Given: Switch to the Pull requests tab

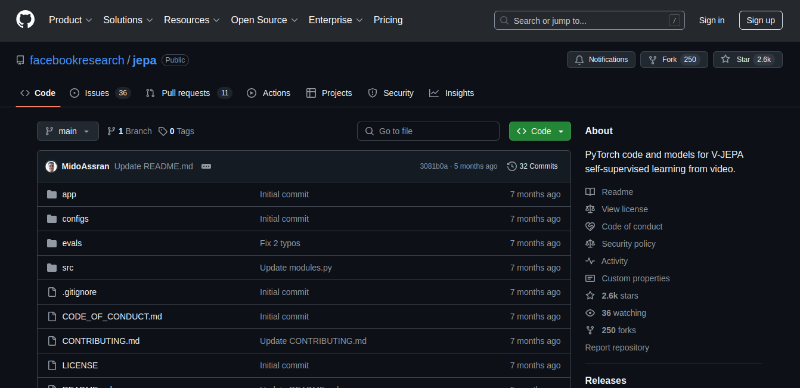Looking at the screenshot, I should pyautogui.click(x=189, y=93).
